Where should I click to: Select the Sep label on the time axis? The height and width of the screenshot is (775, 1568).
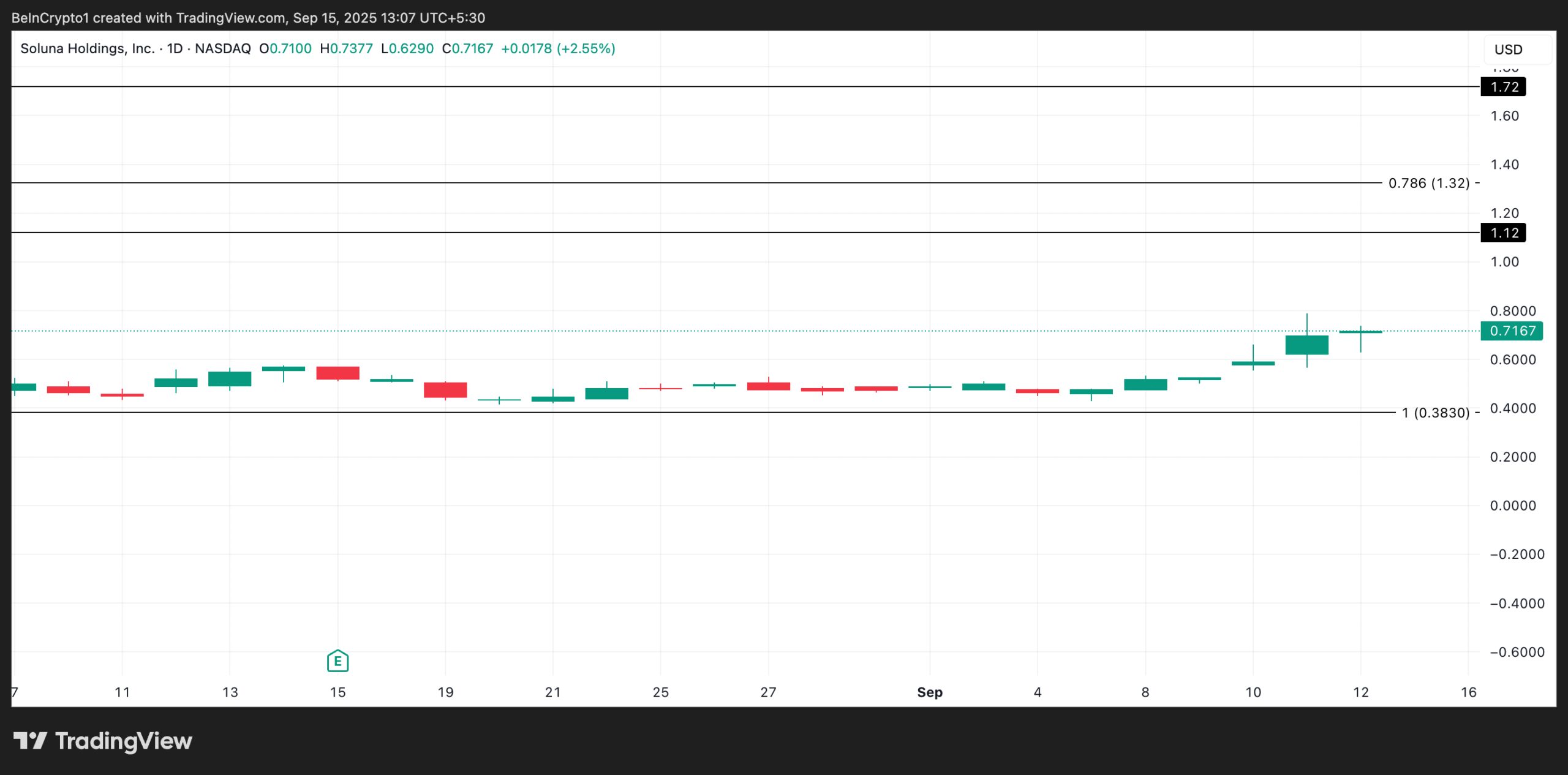click(x=930, y=692)
